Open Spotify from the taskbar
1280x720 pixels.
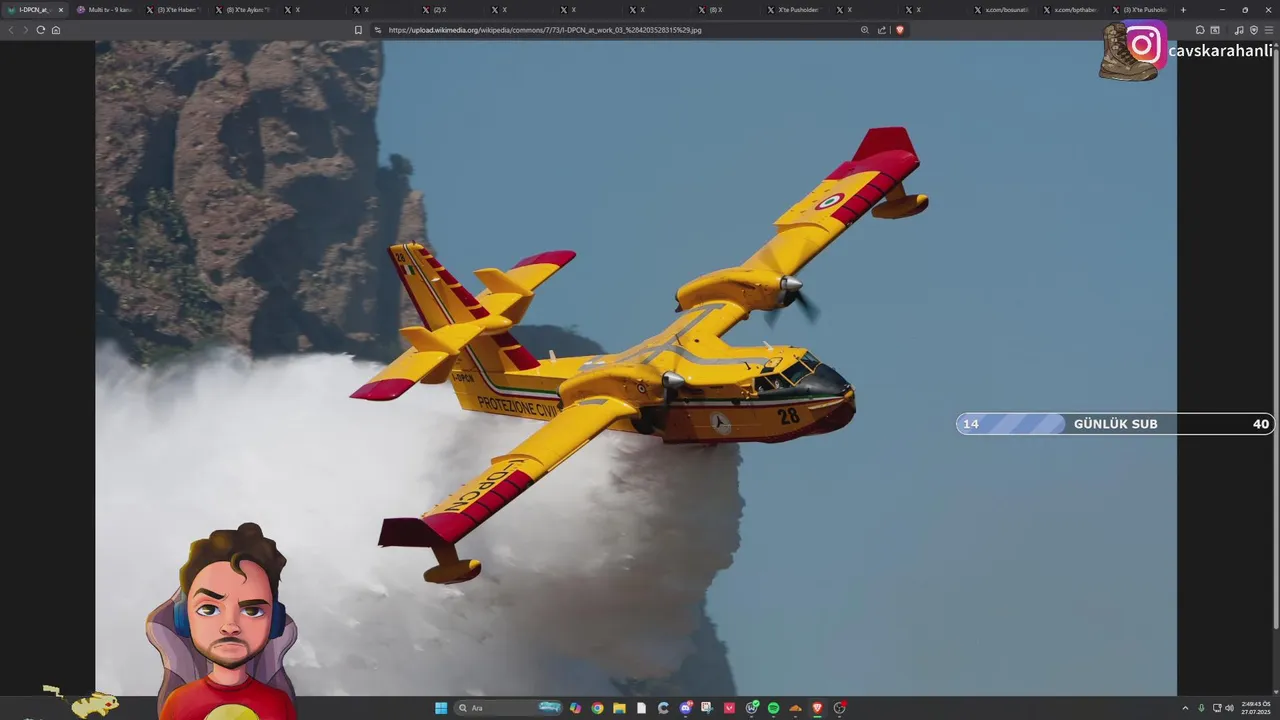pyautogui.click(x=774, y=708)
